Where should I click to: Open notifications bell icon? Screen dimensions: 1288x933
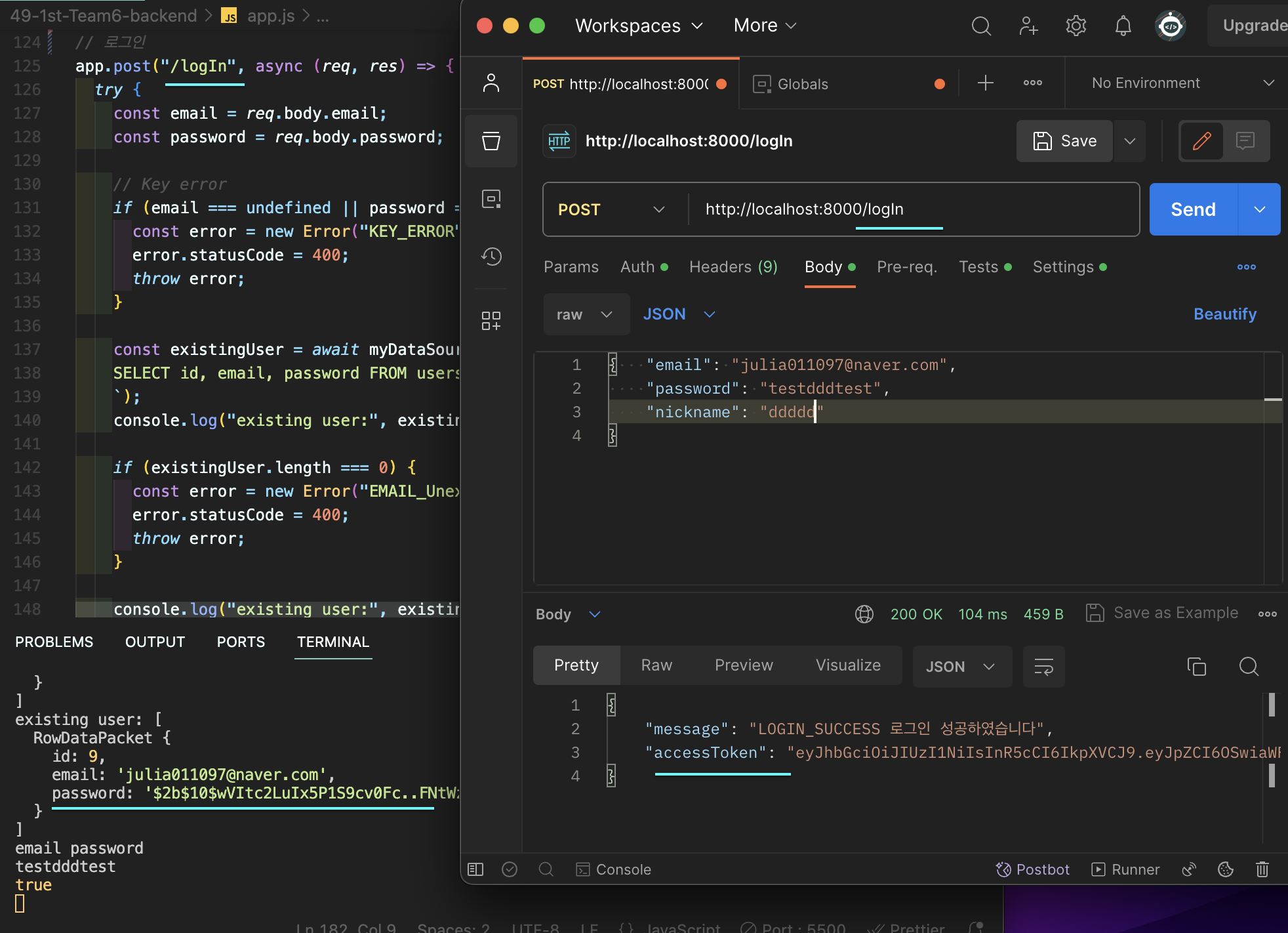1123,26
